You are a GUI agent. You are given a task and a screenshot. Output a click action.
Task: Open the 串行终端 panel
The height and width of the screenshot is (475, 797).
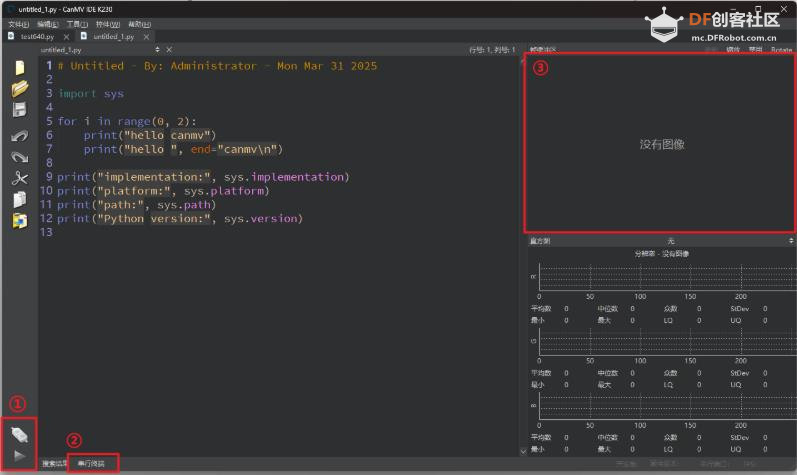click(92, 464)
